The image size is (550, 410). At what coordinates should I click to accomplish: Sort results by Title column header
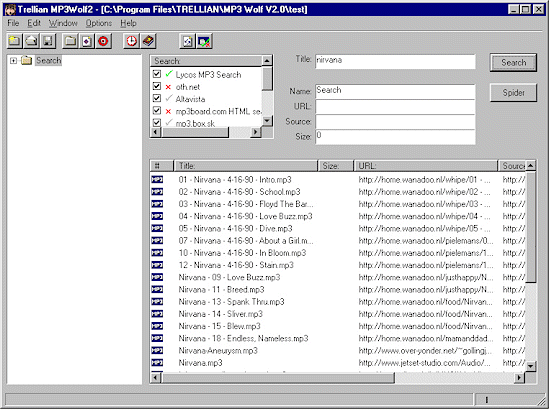coord(246,166)
